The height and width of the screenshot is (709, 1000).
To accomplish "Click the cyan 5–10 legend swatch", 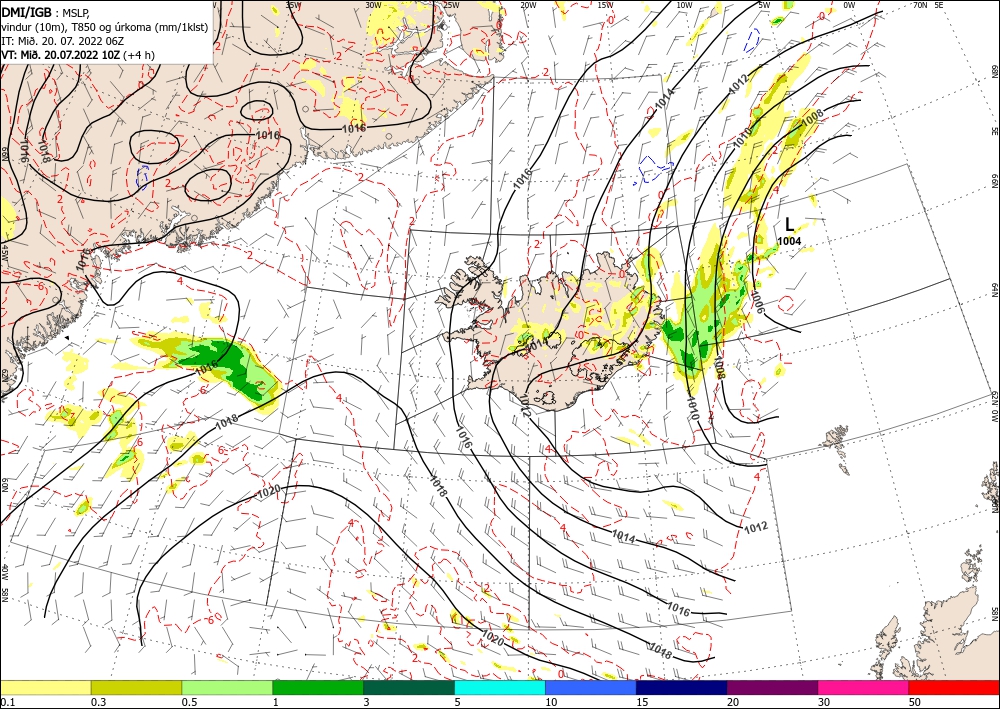I will 500,687.
